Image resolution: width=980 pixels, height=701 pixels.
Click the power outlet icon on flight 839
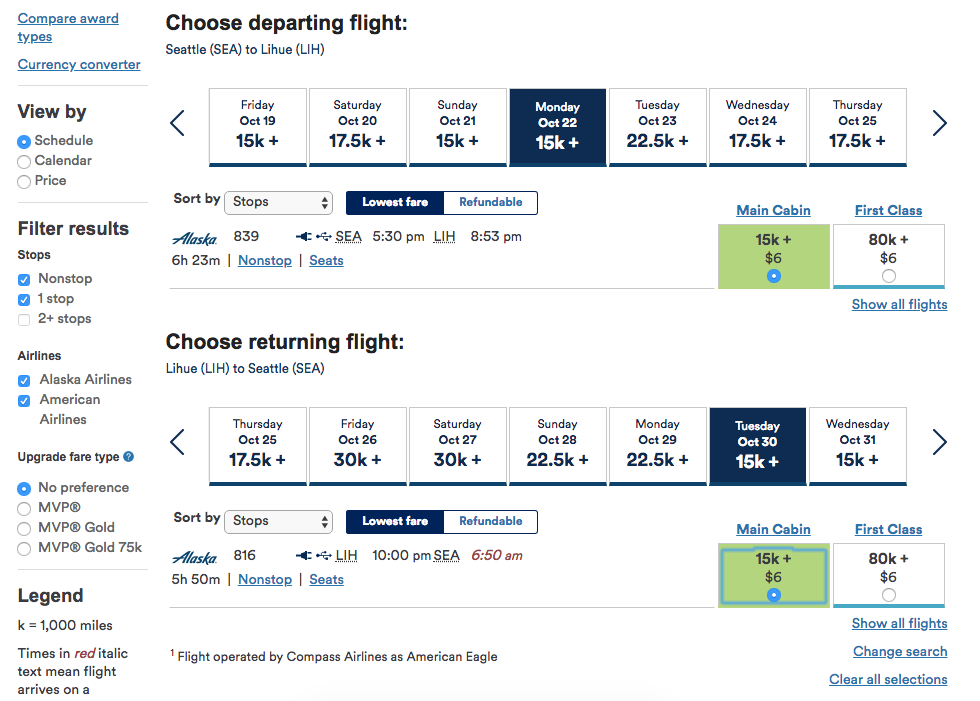303,237
